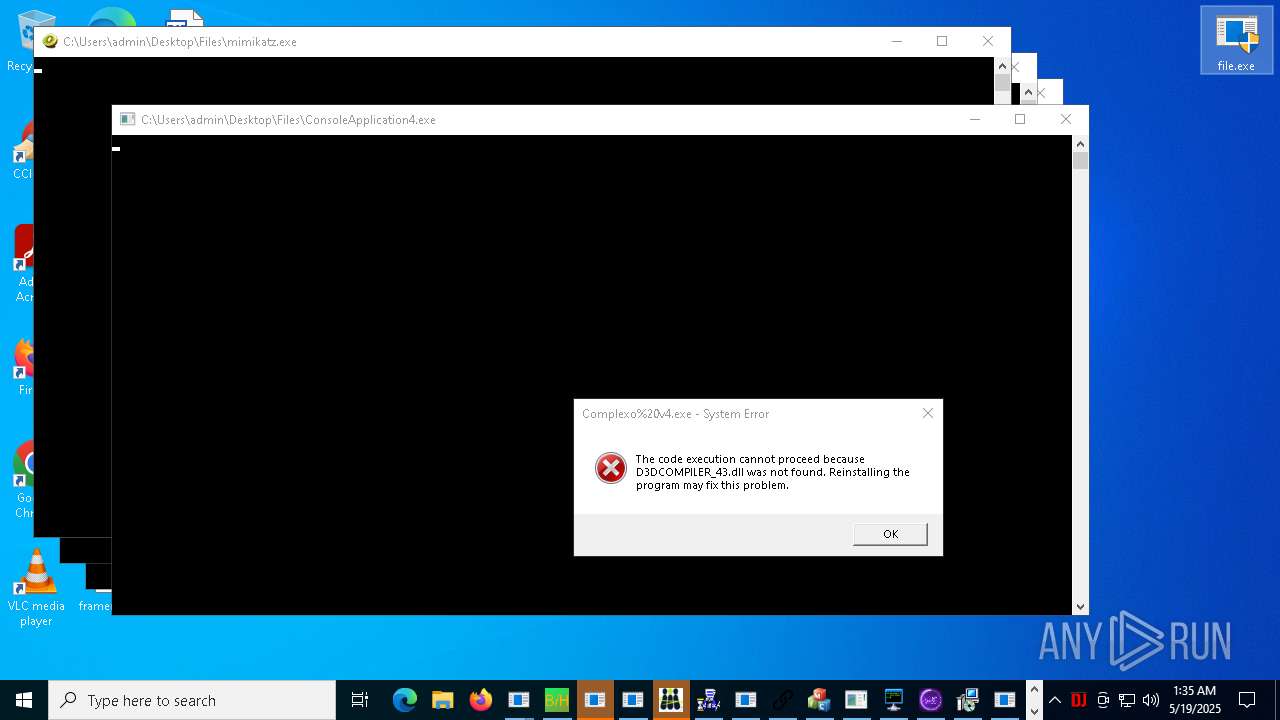Screen dimensions: 1280x720
Task: Maximize the ConsoleApplication4.exe window
Action: tap(1020, 119)
